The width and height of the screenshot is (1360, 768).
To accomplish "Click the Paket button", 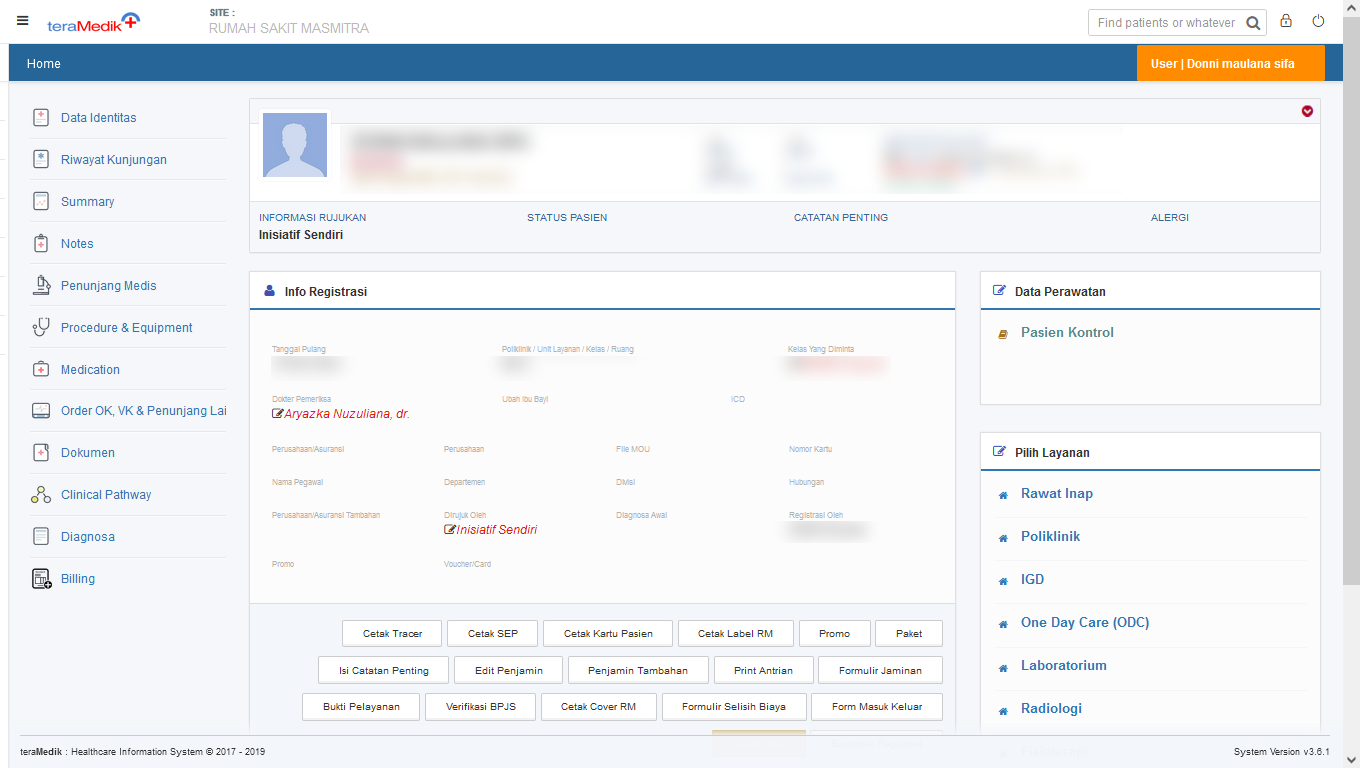I will (x=909, y=633).
